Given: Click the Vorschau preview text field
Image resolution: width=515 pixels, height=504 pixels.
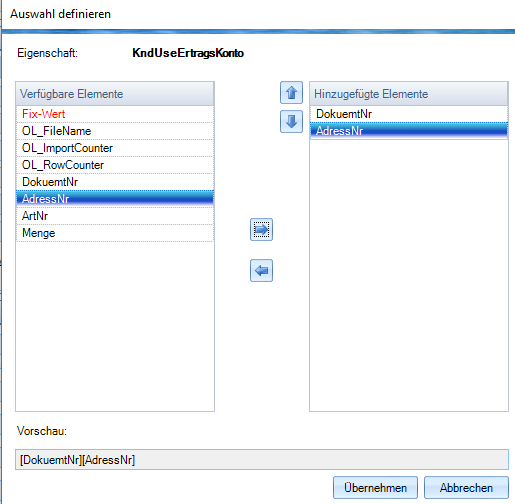Looking at the screenshot, I should (x=262, y=460).
